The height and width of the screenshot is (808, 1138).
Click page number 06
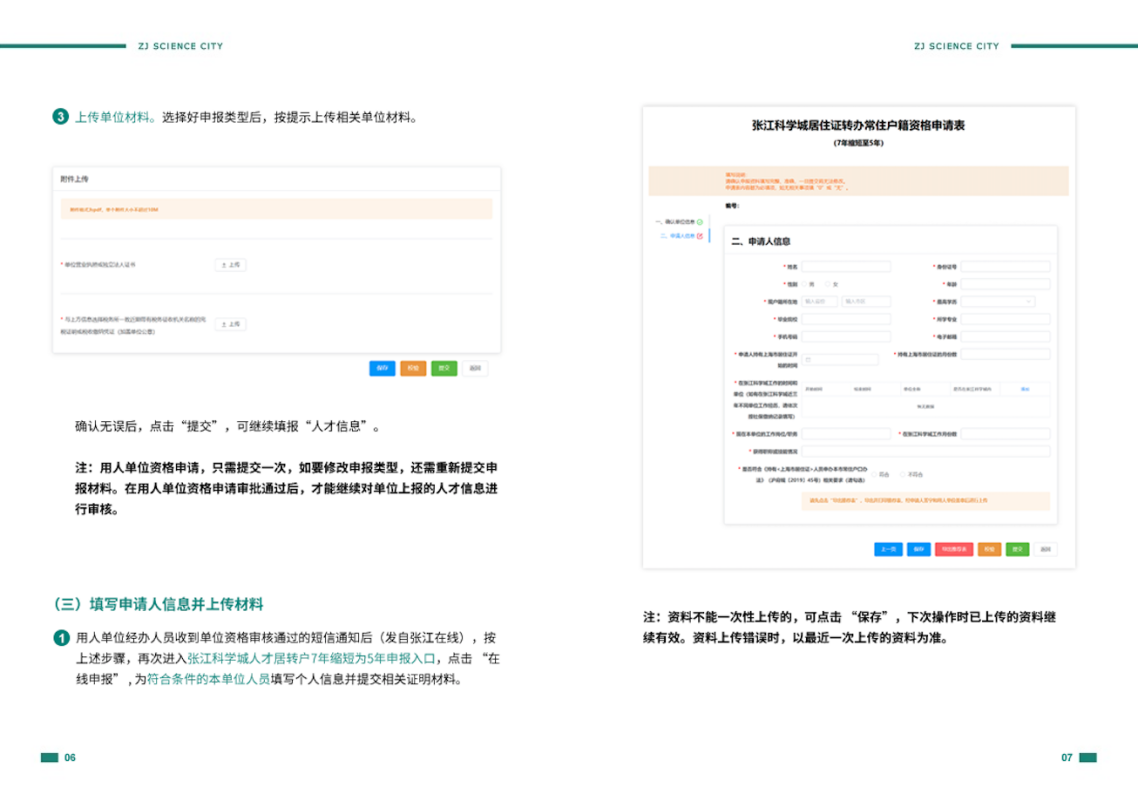click(x=70, y=758)
